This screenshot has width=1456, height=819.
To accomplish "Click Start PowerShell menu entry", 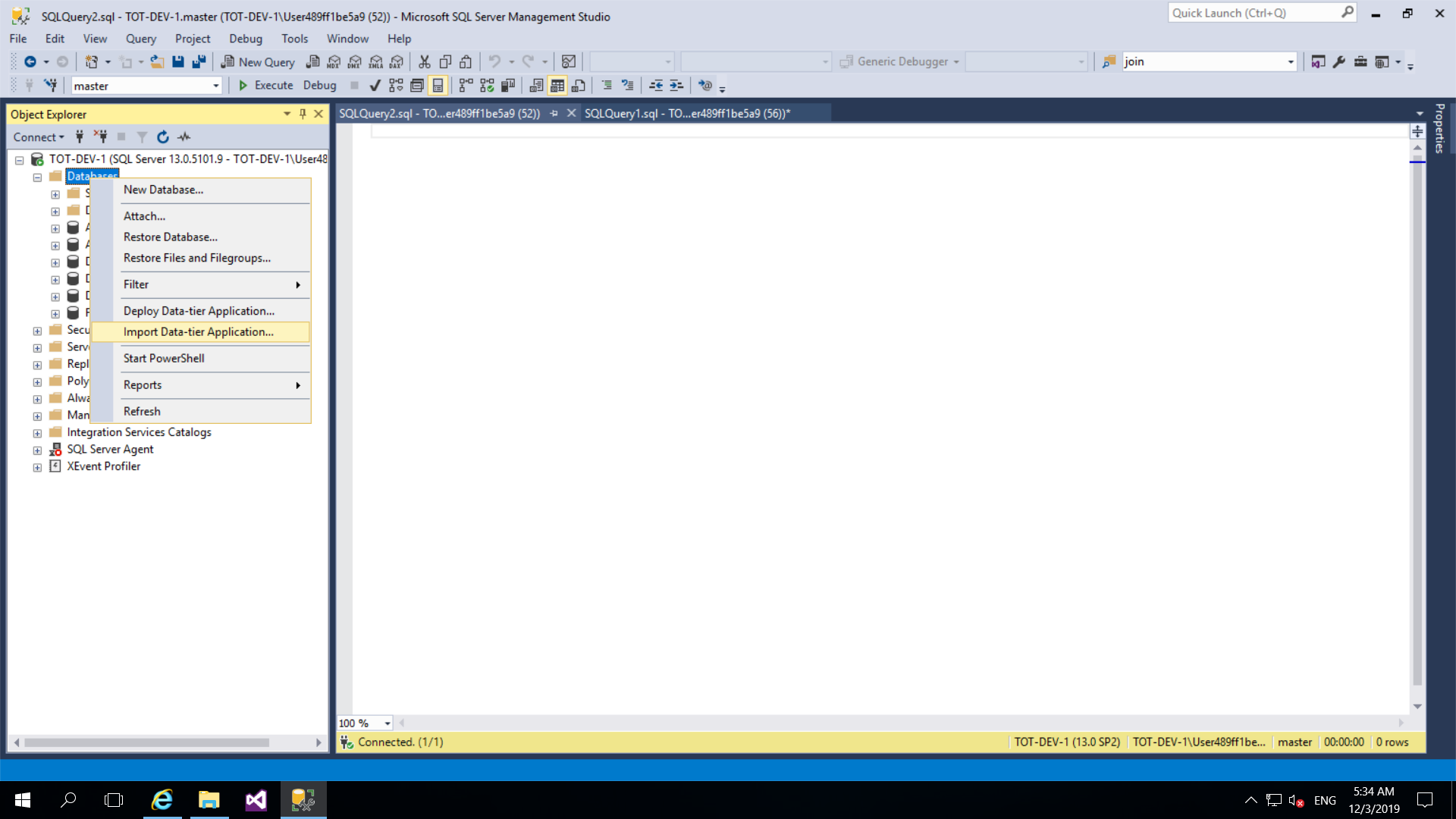I will pyautogui.click(x=200, y=359).
